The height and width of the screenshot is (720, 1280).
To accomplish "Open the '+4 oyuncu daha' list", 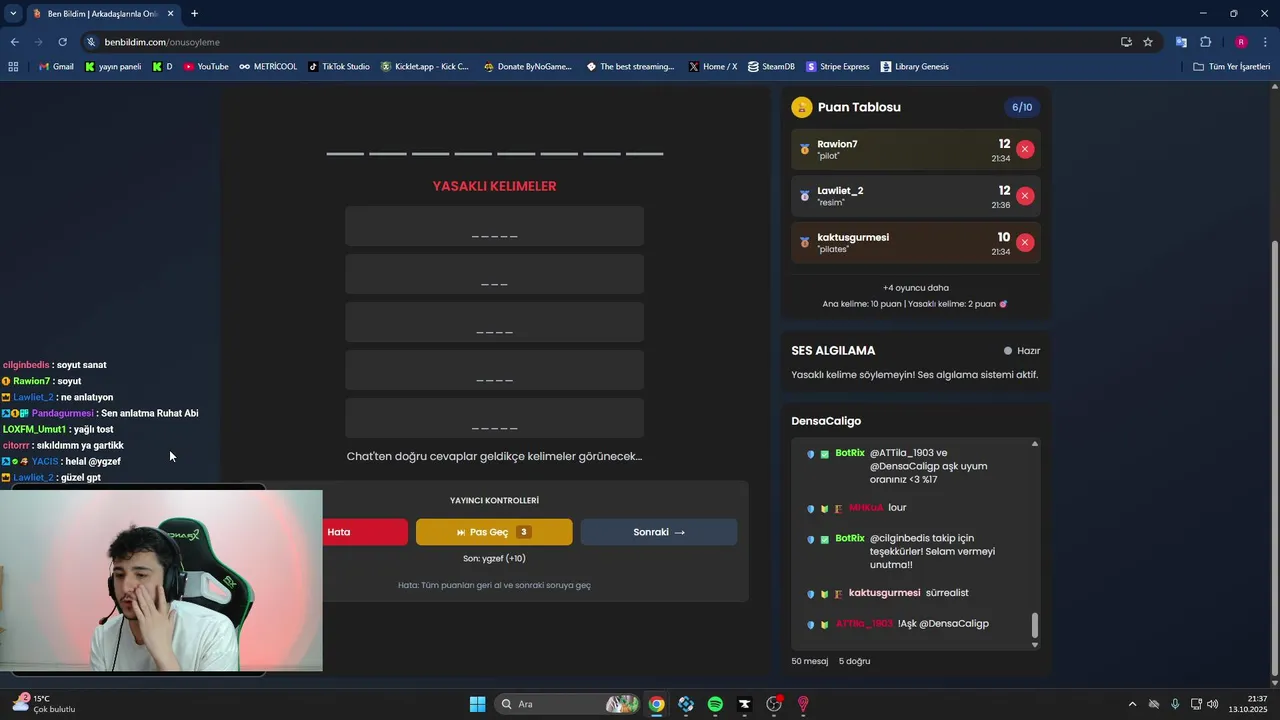I will [916, 287].
